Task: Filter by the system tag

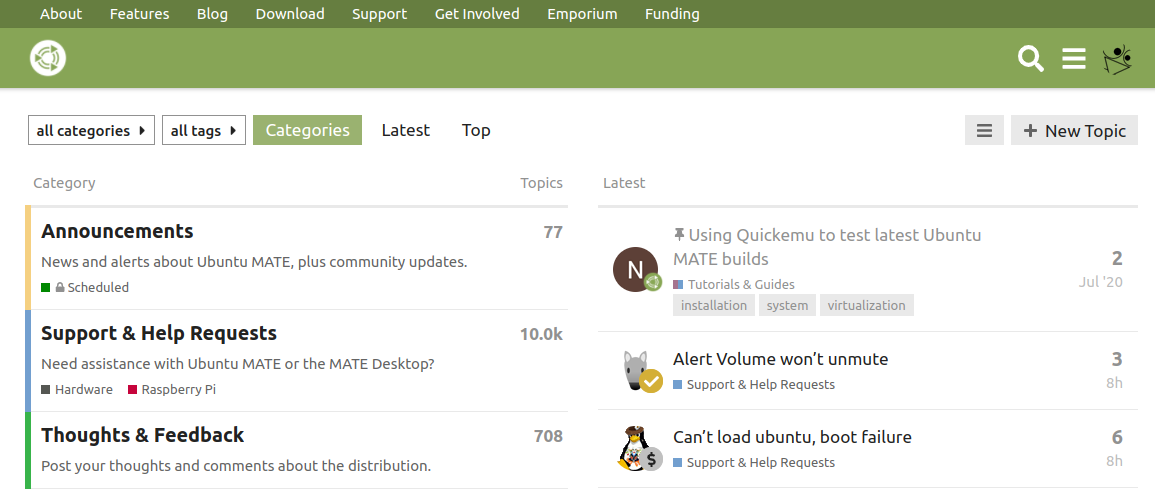Action: tap(787, 305)
